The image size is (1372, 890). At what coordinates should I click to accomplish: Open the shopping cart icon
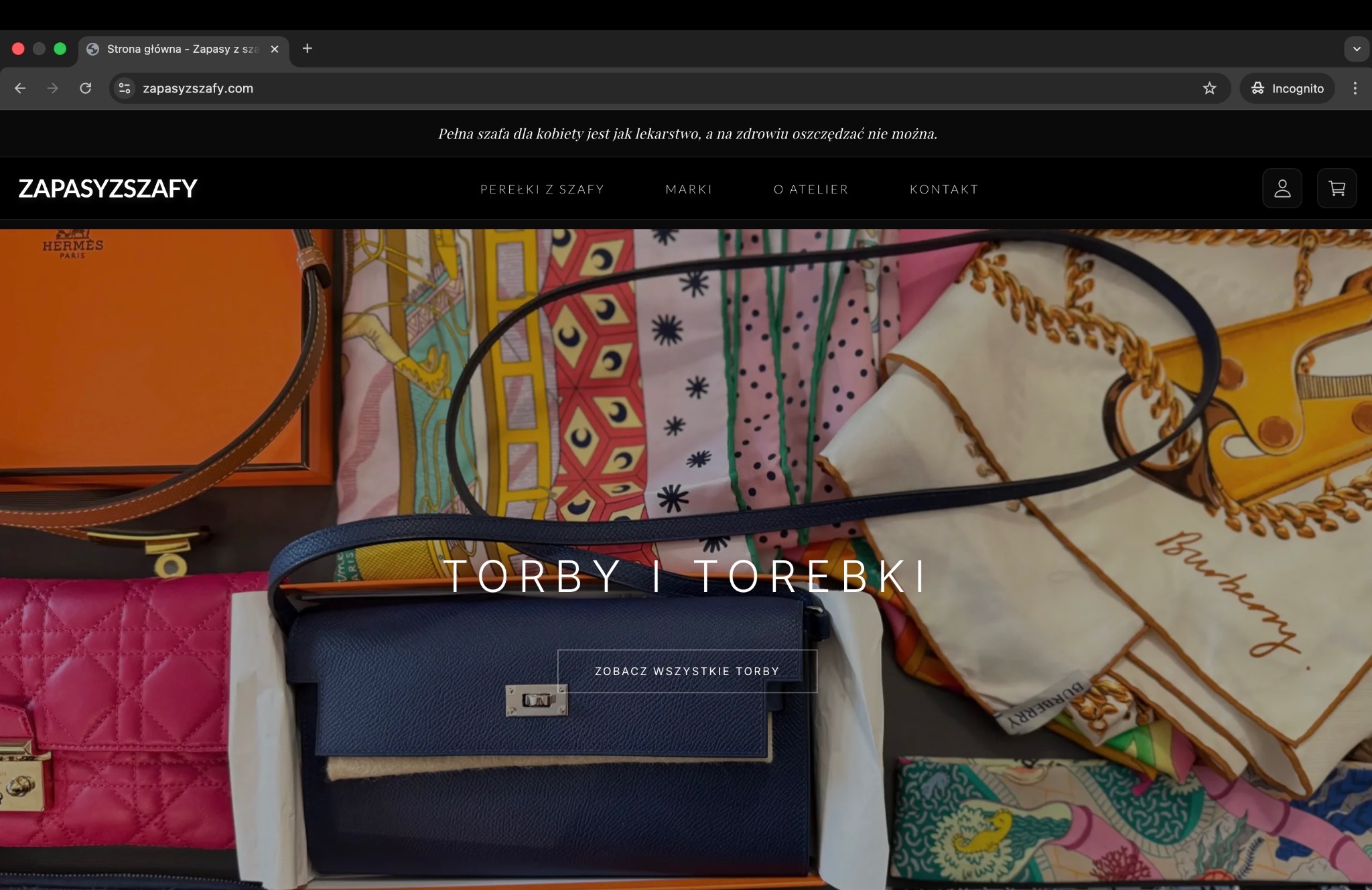(x=1336, y=188)
